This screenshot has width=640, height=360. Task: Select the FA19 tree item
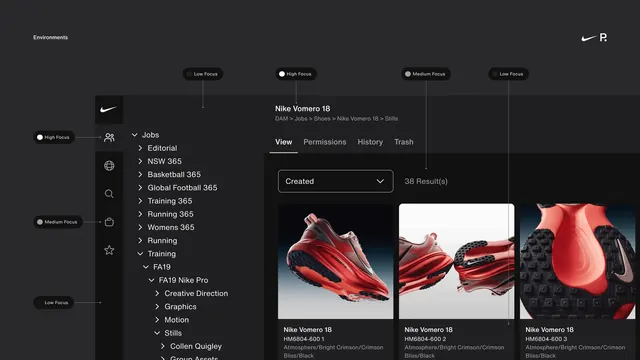point(162,267)
